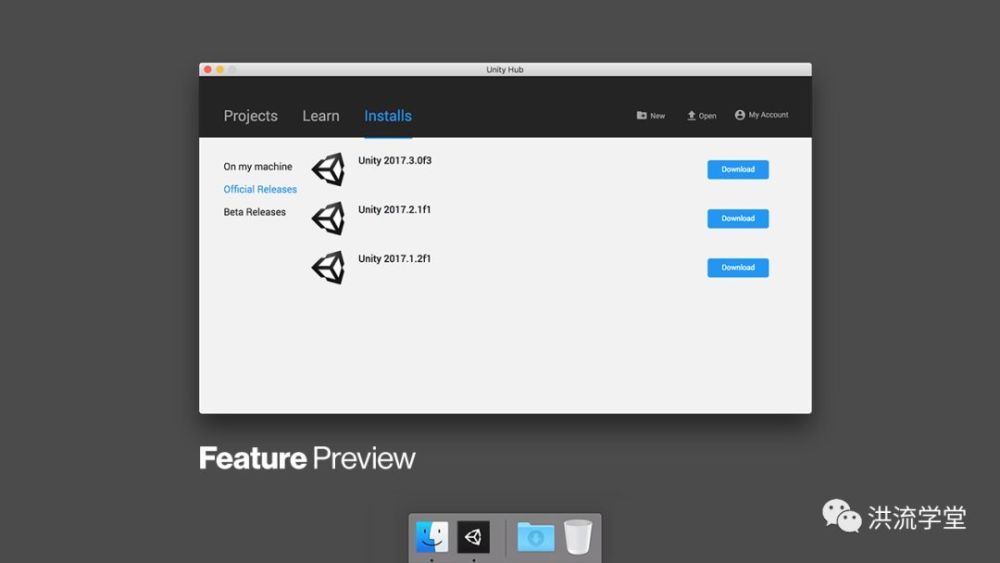
Task: Launch Unity Hub from the dock
Action: coord(473,537)
